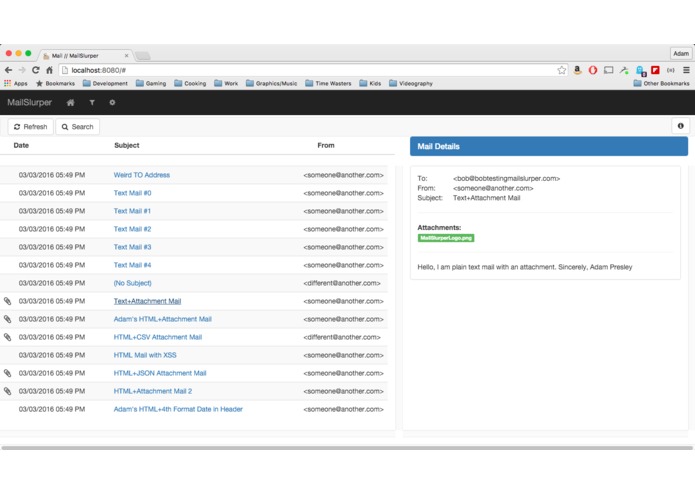Click the Subject column header
This screenshot has width=695, height=494.
coord(127,145)
